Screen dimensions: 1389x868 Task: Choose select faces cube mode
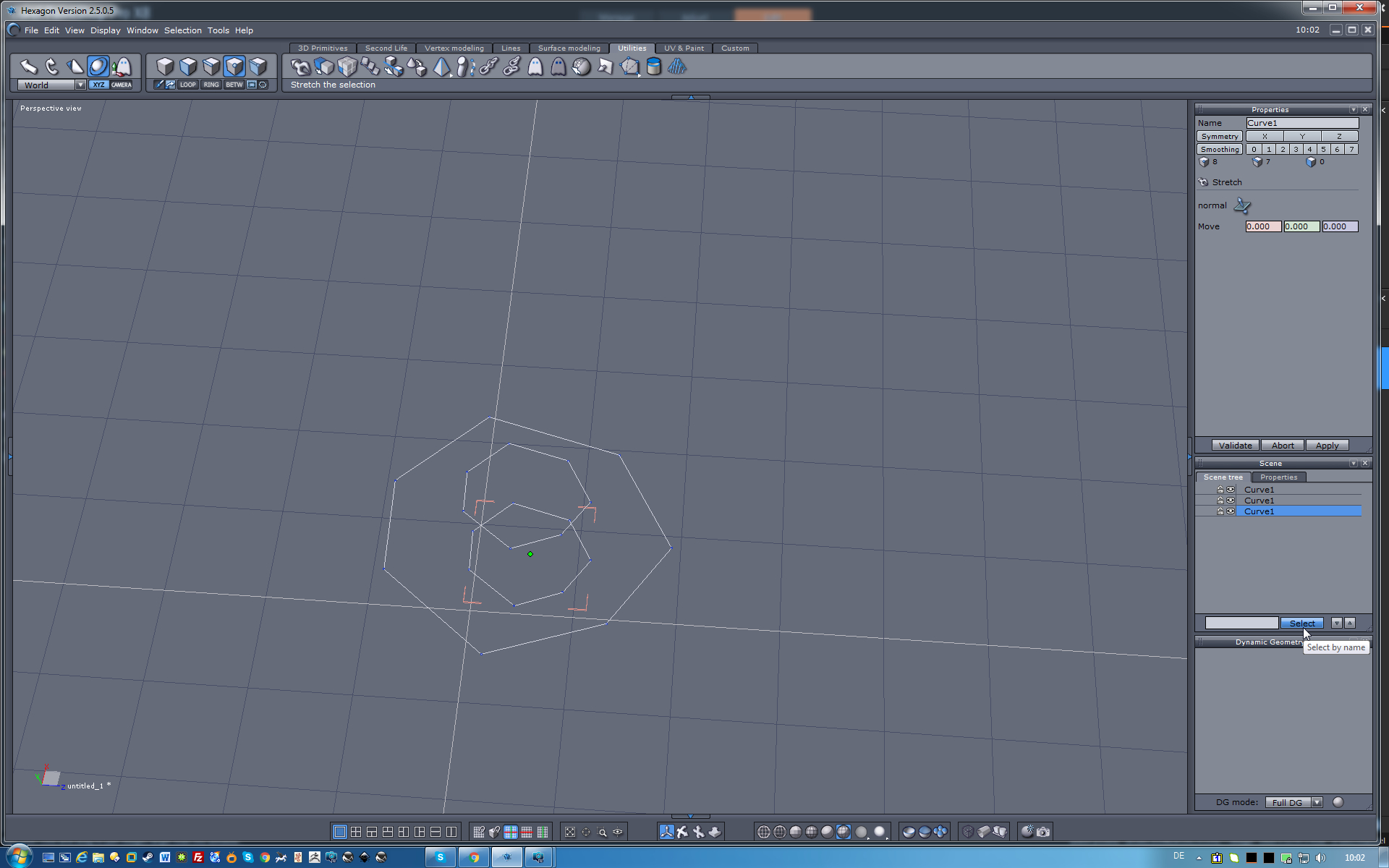(188, 67)
